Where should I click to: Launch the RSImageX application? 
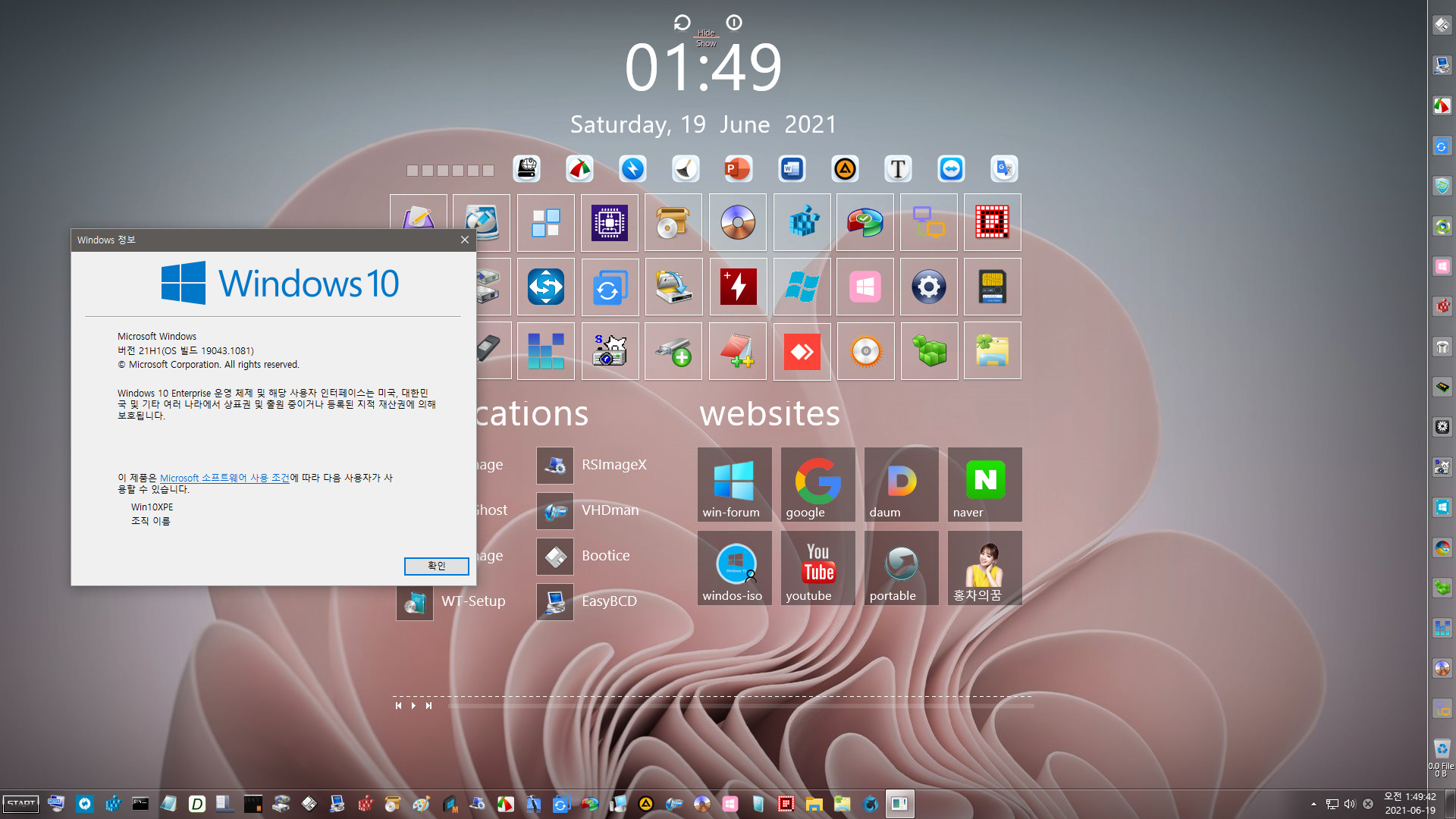(593, 465)
